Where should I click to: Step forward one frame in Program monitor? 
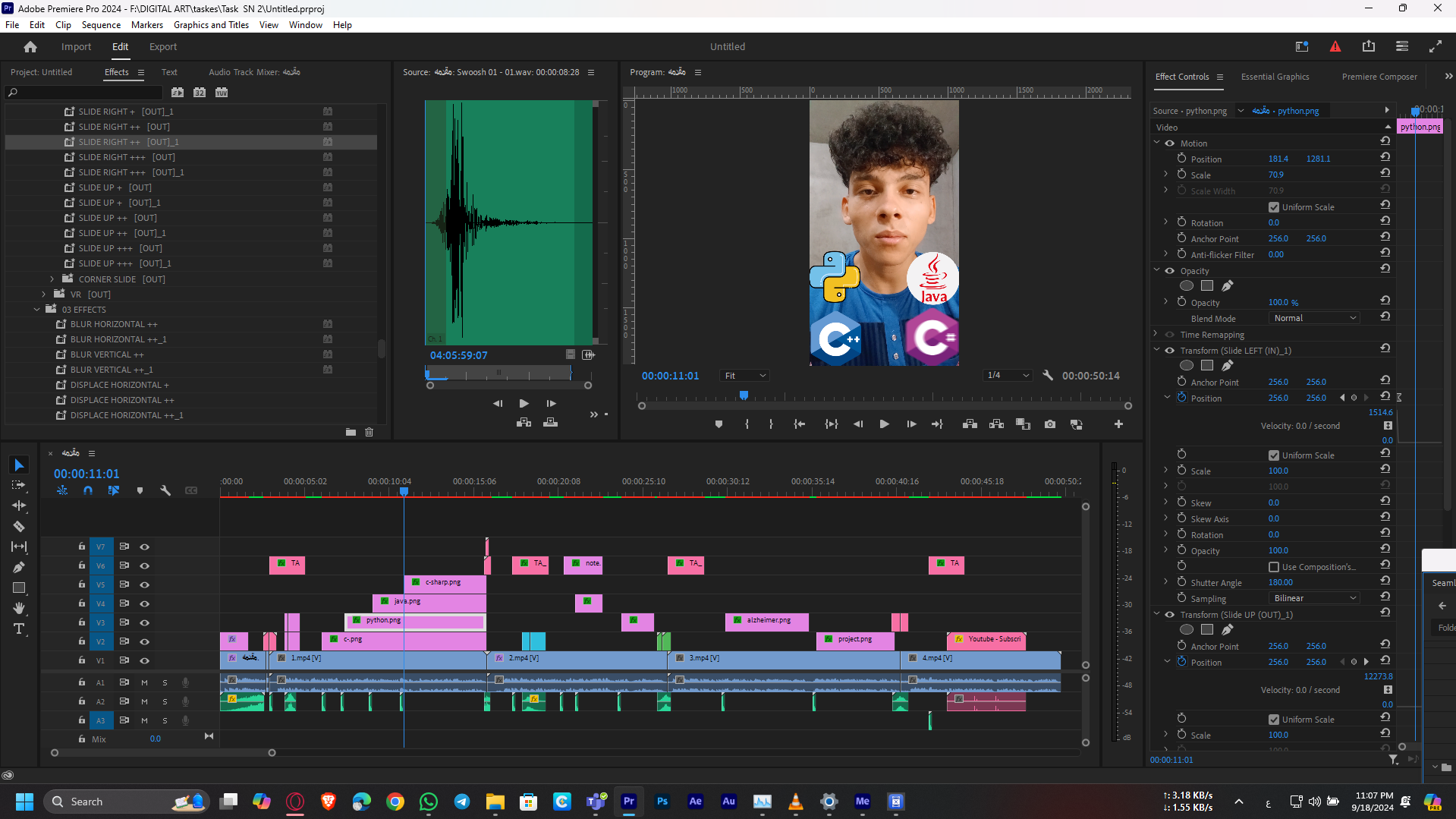point(911,424)
